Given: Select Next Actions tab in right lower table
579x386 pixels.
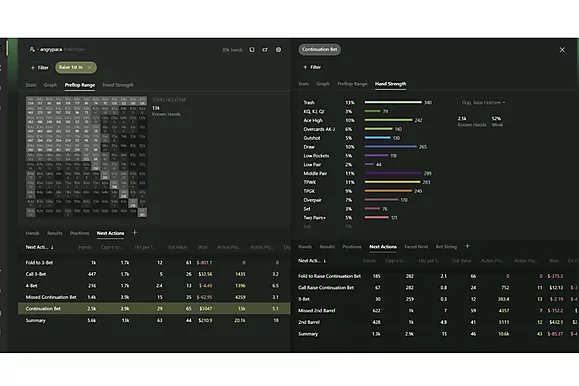Looking at the screenshot, I should (x=383, y=247).
